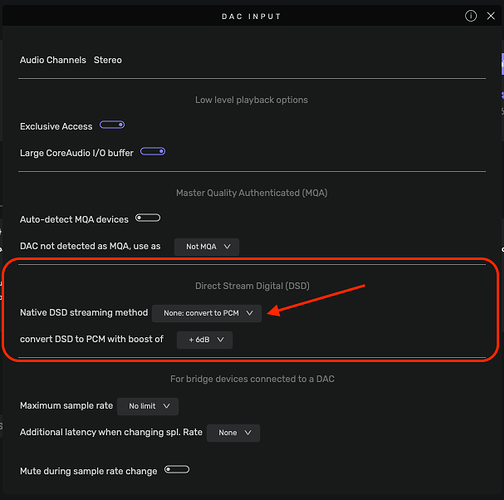Click DAC not detected as MQA label
This screenshot has width=504, height=500.
coord(90,246)
